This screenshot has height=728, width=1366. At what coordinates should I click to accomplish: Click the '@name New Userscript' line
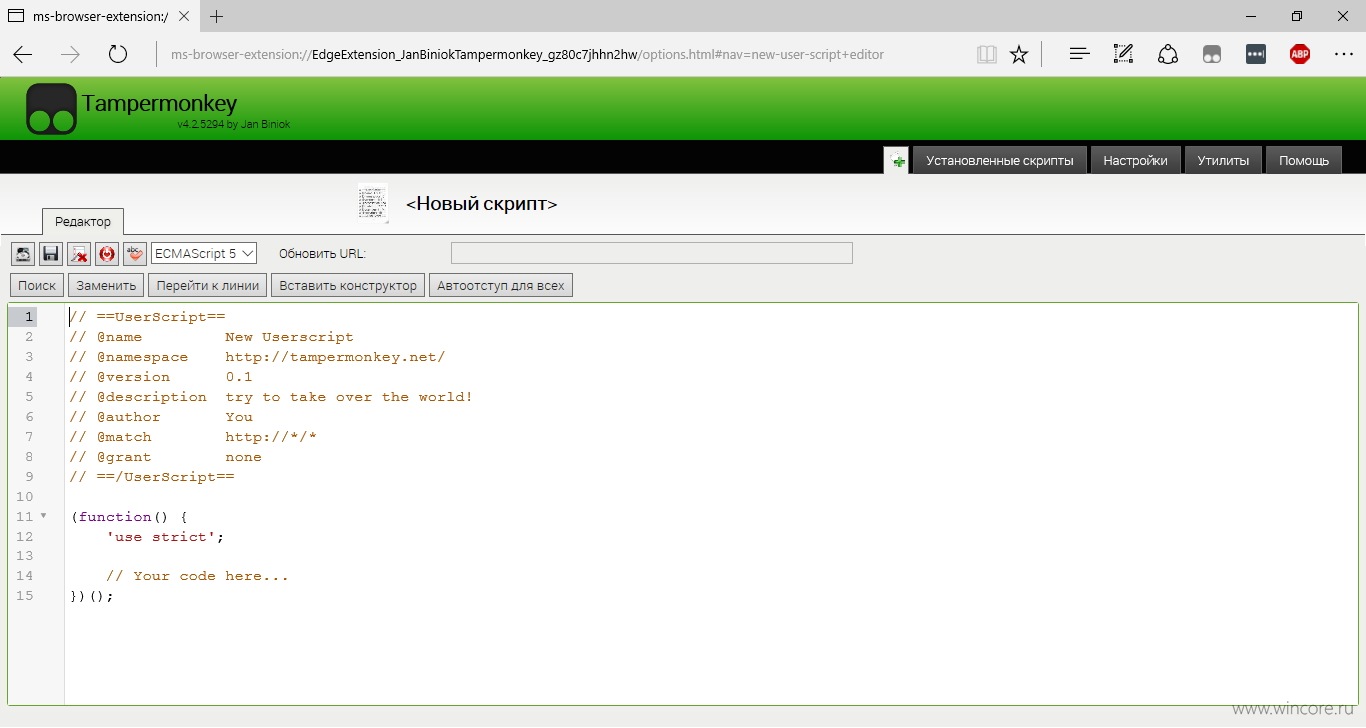[x=211, y=337]
